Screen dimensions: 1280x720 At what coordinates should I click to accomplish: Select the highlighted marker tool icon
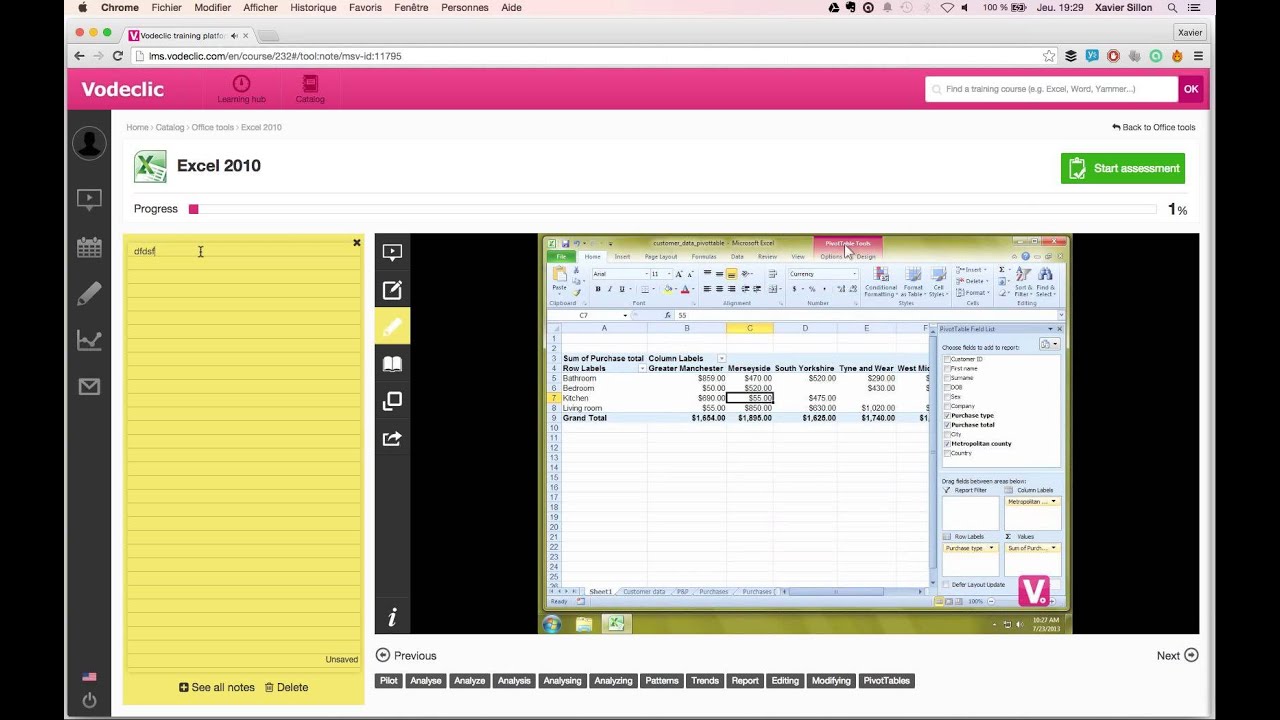(392, 327)
